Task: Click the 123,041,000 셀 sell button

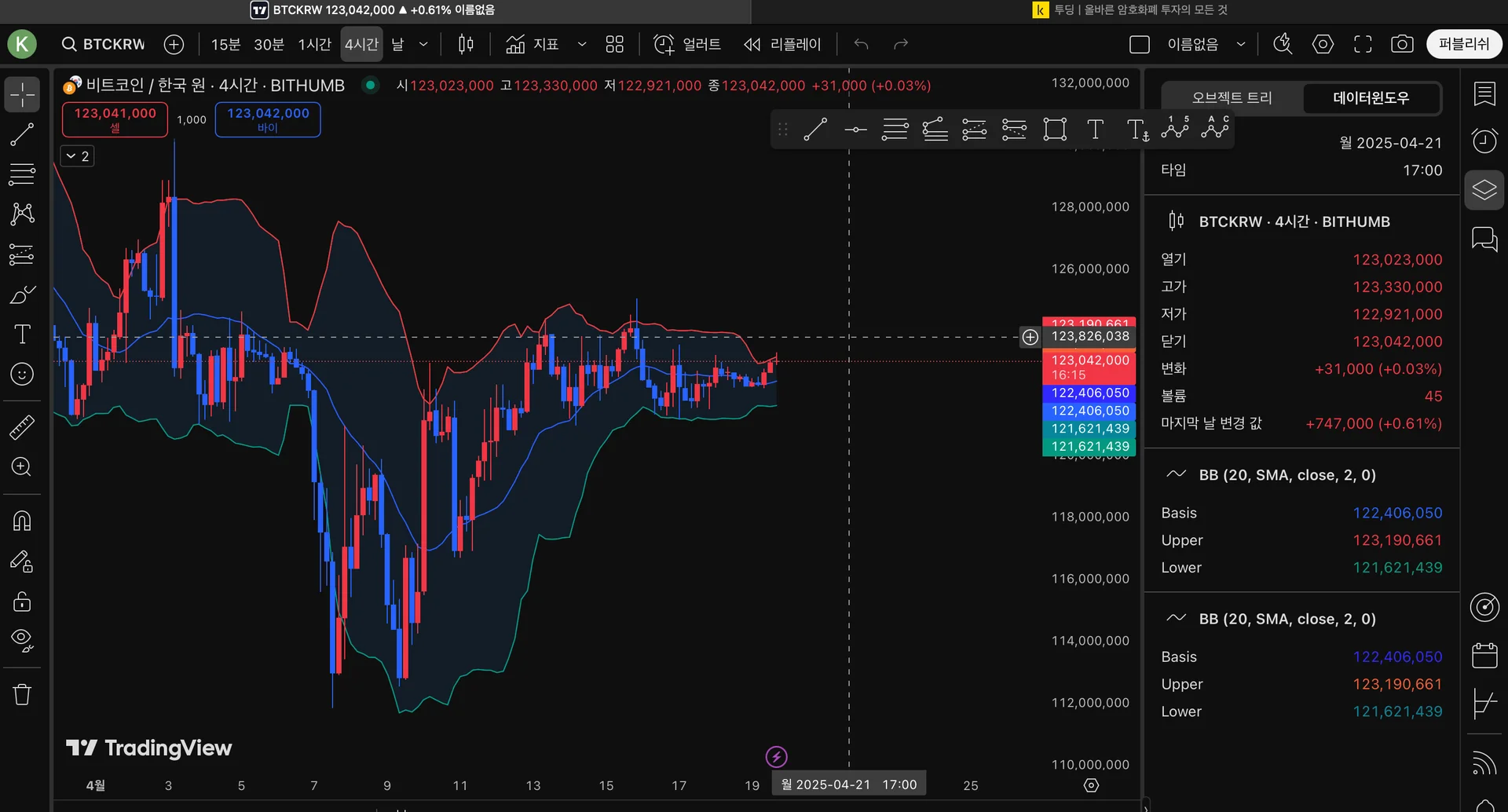Action: point(115,119)
